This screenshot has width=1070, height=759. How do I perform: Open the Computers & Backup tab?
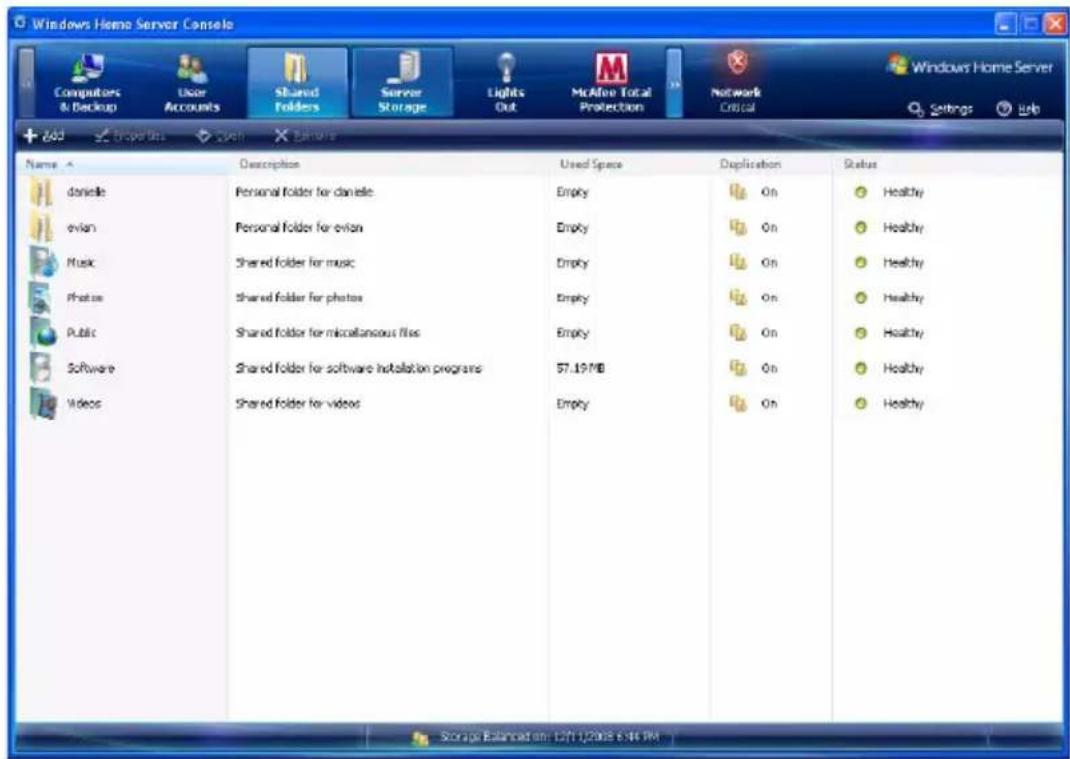pyautogui.click(x=86, y=83)
